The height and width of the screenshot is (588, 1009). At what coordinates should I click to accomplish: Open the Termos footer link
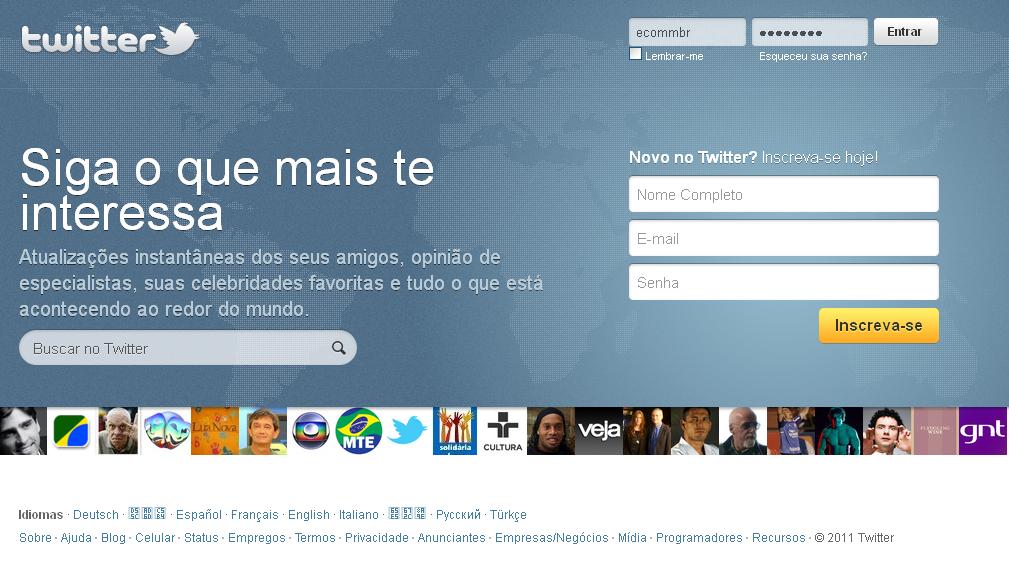pos(315,538)
